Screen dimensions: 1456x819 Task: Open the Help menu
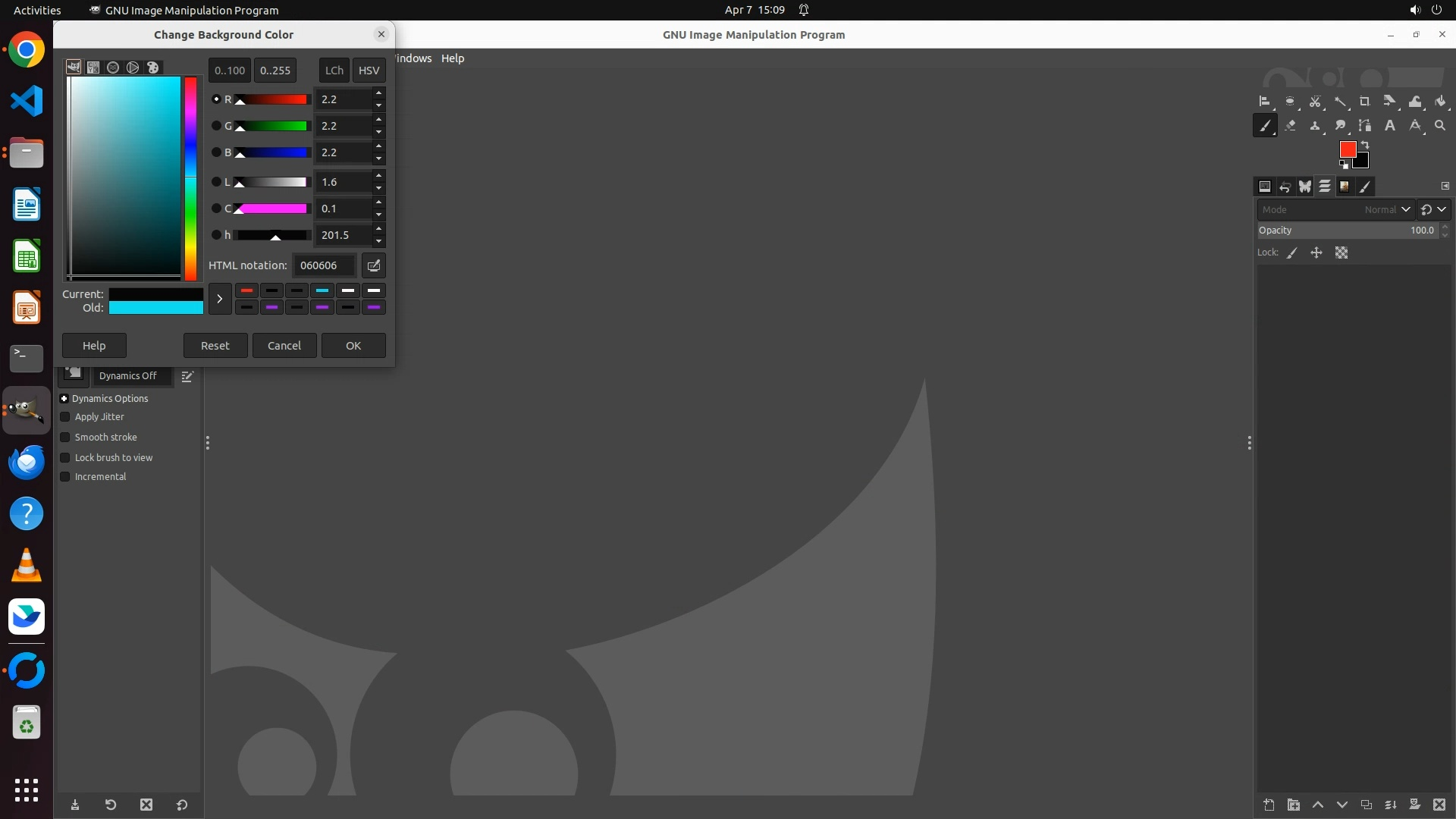tap(453, 58)
